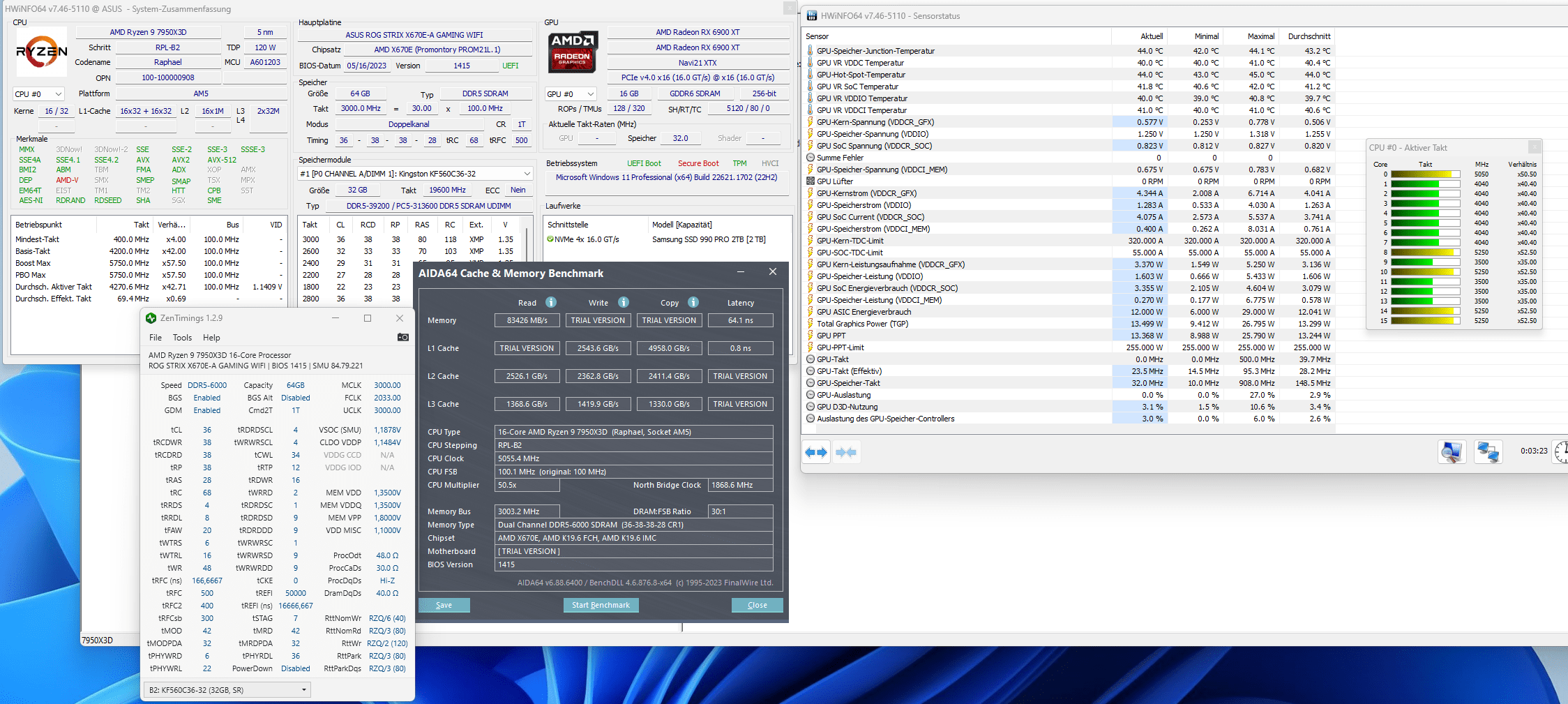Screen dimensions: 1568x704
Task: Open the CPU #0 selector dropdown
Action: [x=38, y=93]
